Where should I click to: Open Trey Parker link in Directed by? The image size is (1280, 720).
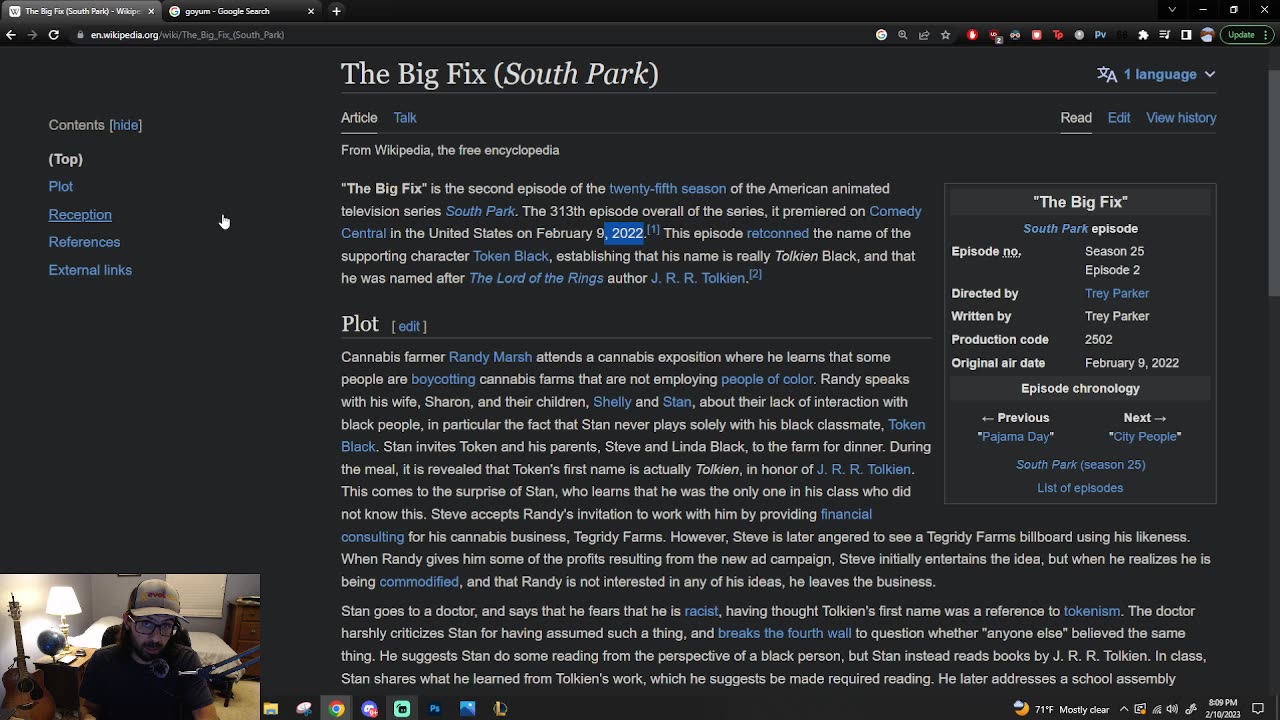[x=1117, y=293]
